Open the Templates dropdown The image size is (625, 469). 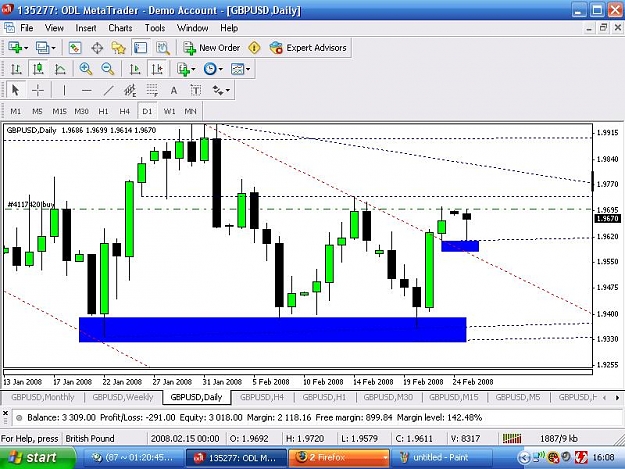(x=240, y=69)
